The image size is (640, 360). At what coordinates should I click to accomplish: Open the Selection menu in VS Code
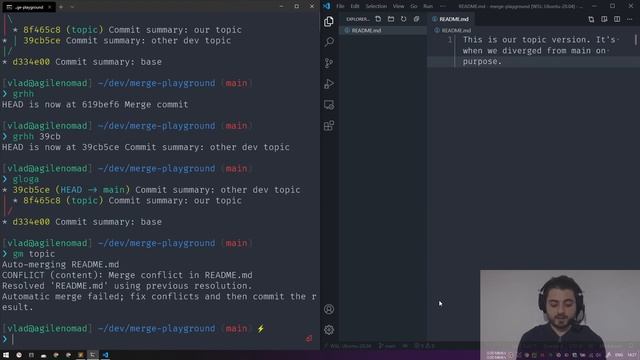(376, 6)
